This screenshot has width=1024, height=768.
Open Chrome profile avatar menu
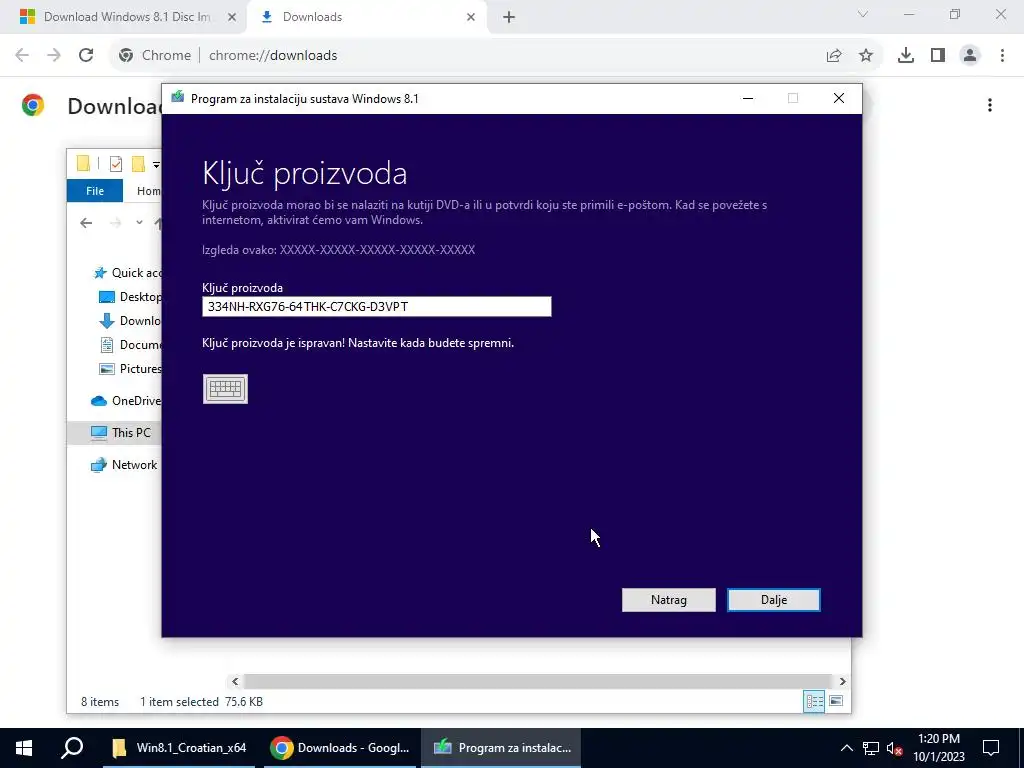click(970, 56)
